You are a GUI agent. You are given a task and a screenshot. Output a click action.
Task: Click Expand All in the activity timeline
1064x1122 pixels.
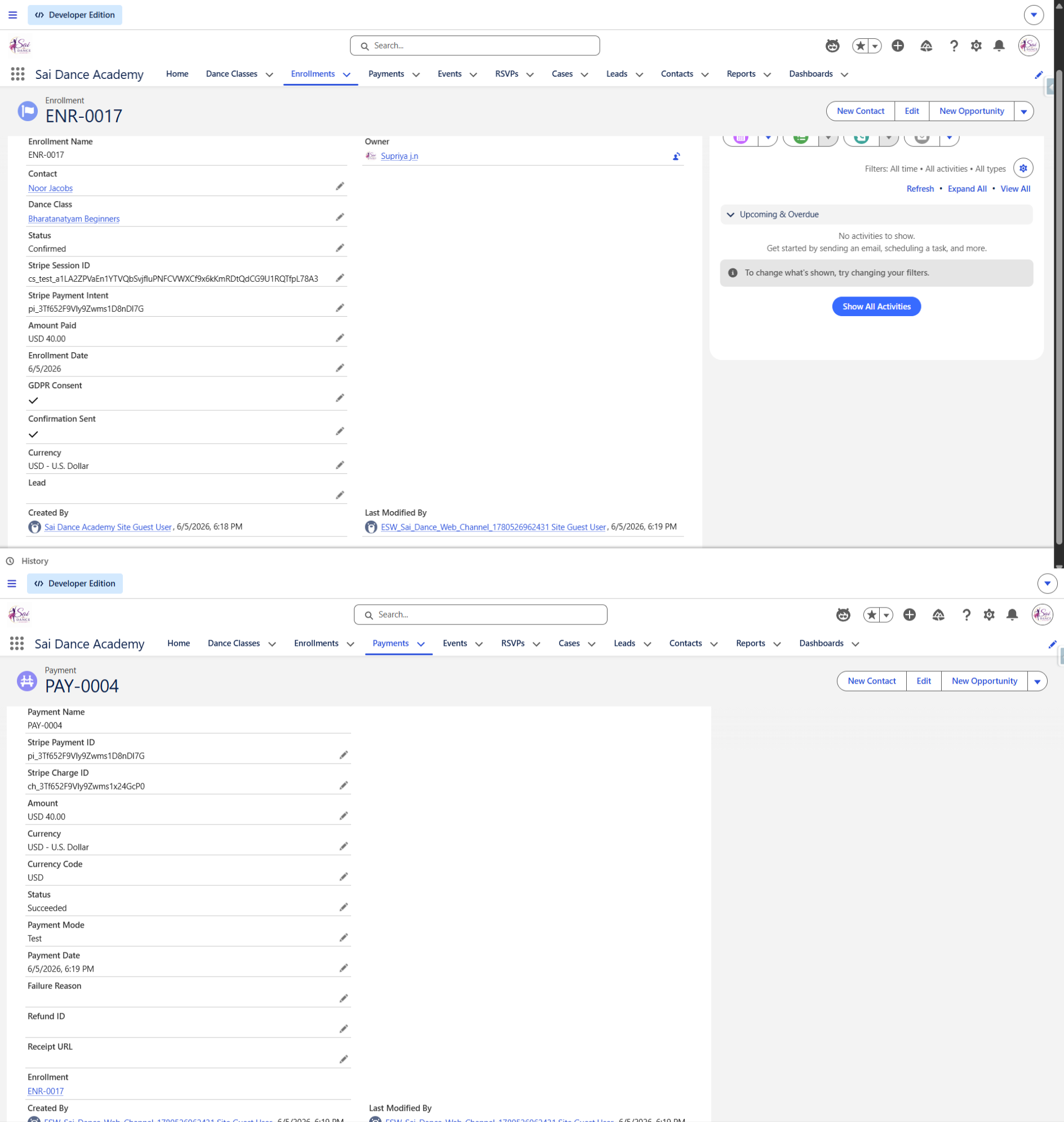[967, 189]
